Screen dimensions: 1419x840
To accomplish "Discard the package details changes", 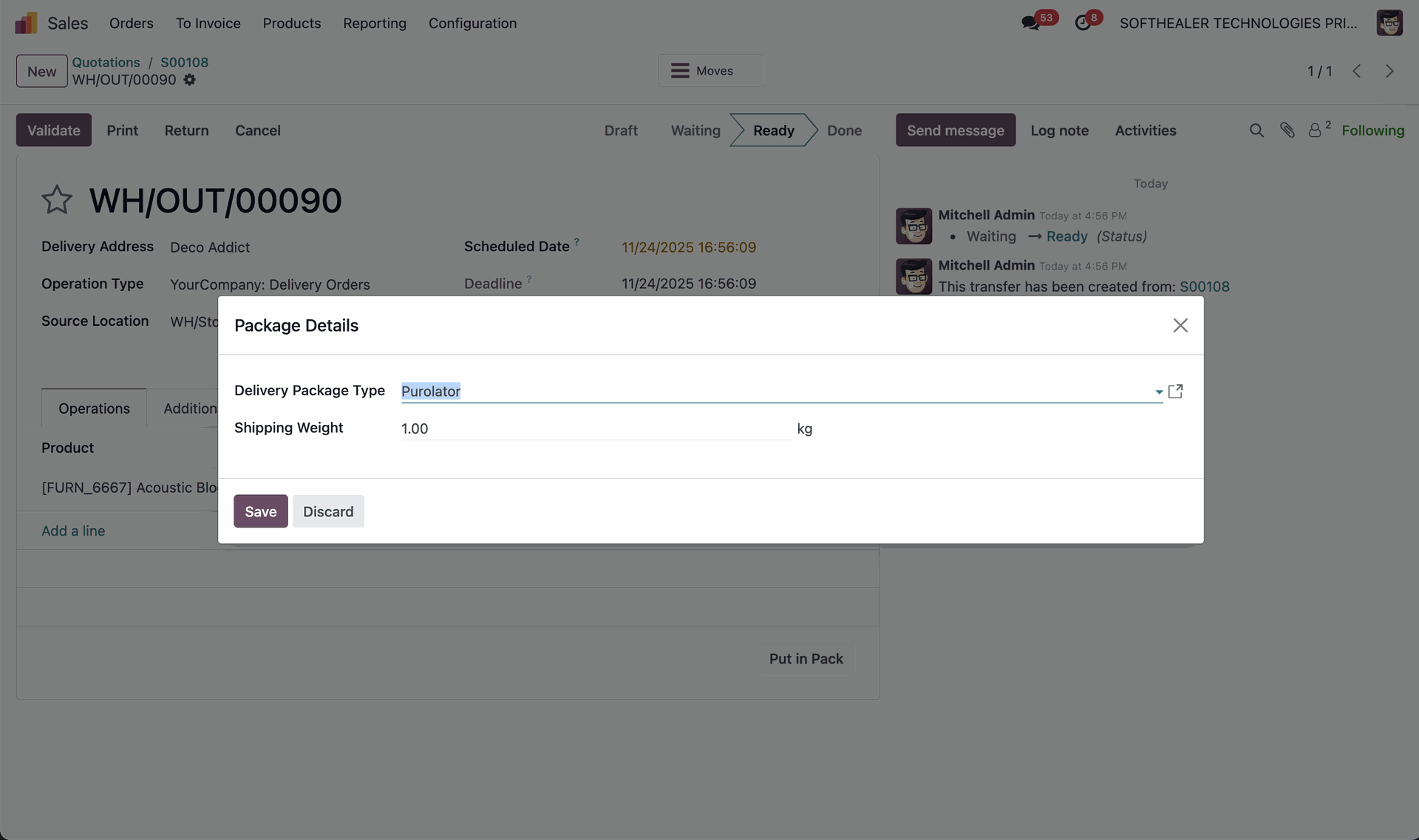I will [328, 511].
